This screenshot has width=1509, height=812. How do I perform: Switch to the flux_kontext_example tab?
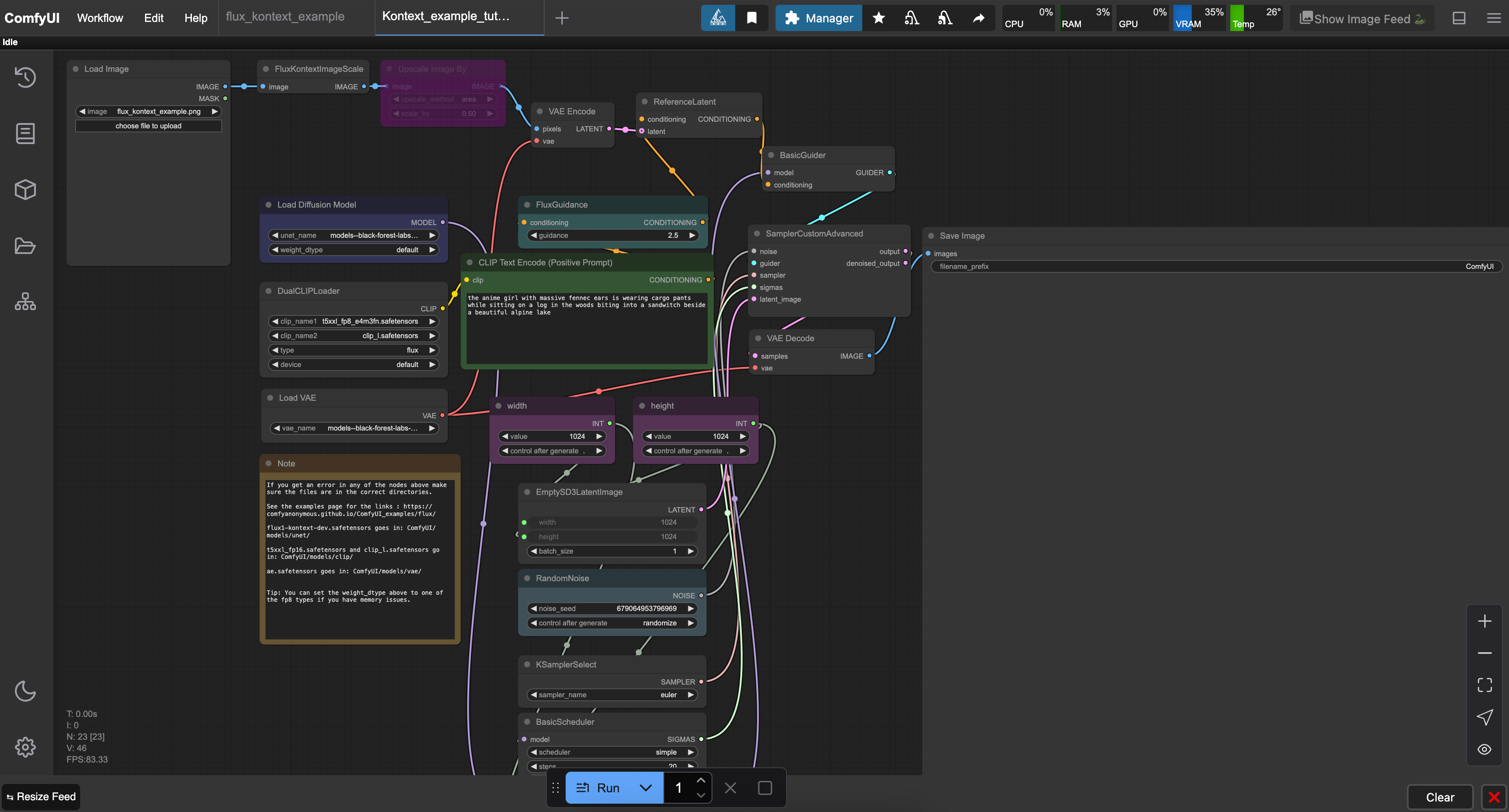285,17
